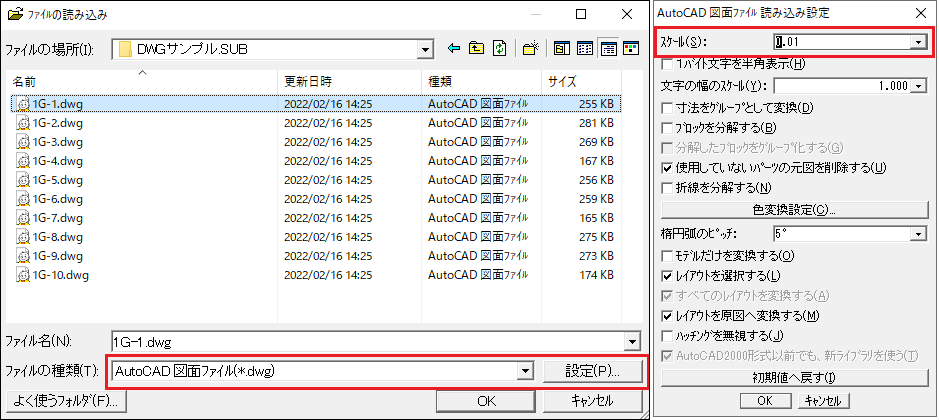Switch to folder preview pane view icon
The image size is (939, 420).
562,49
